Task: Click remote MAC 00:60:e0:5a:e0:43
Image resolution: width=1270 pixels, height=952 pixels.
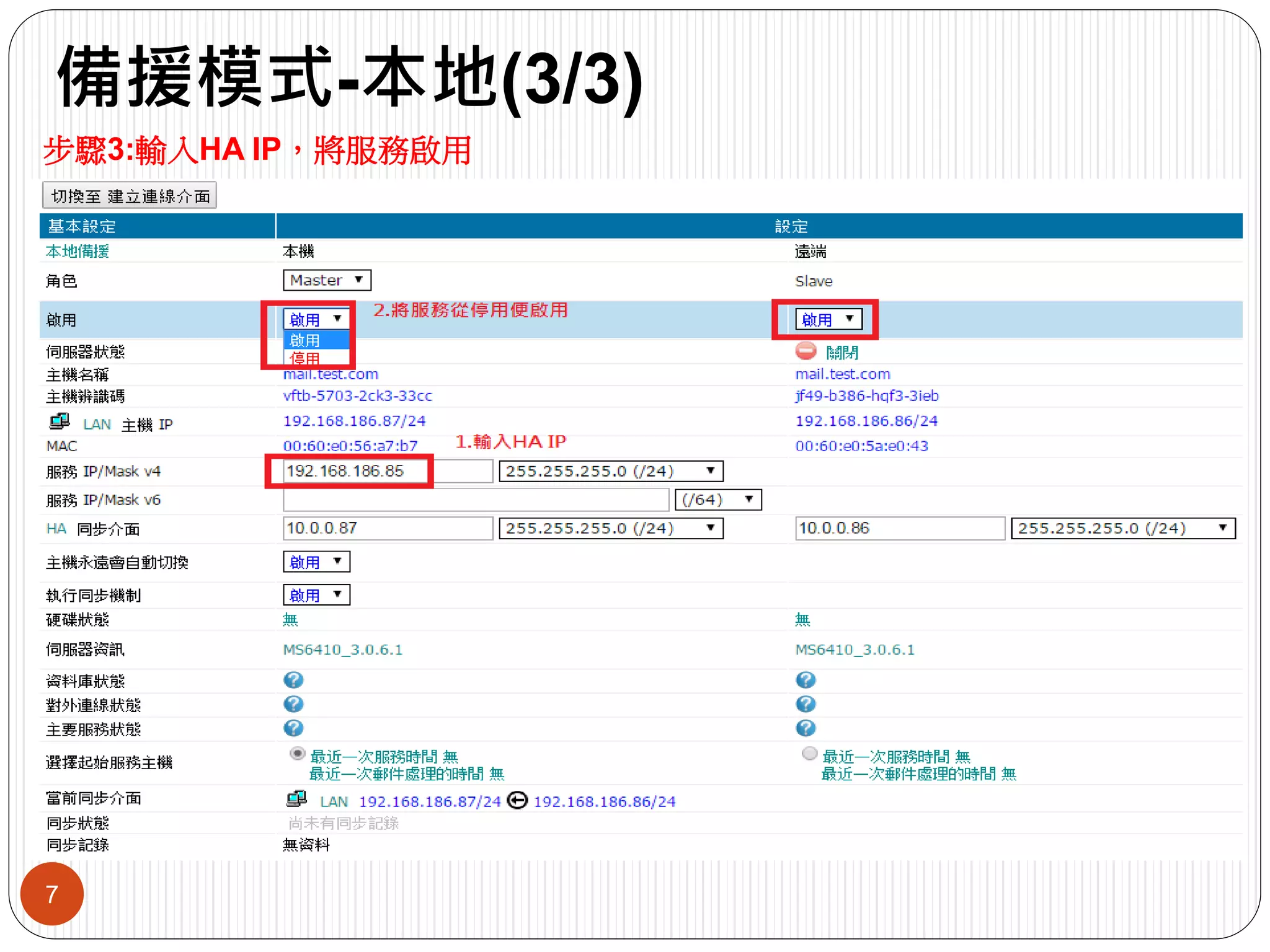Action: [x=862, y=446]
